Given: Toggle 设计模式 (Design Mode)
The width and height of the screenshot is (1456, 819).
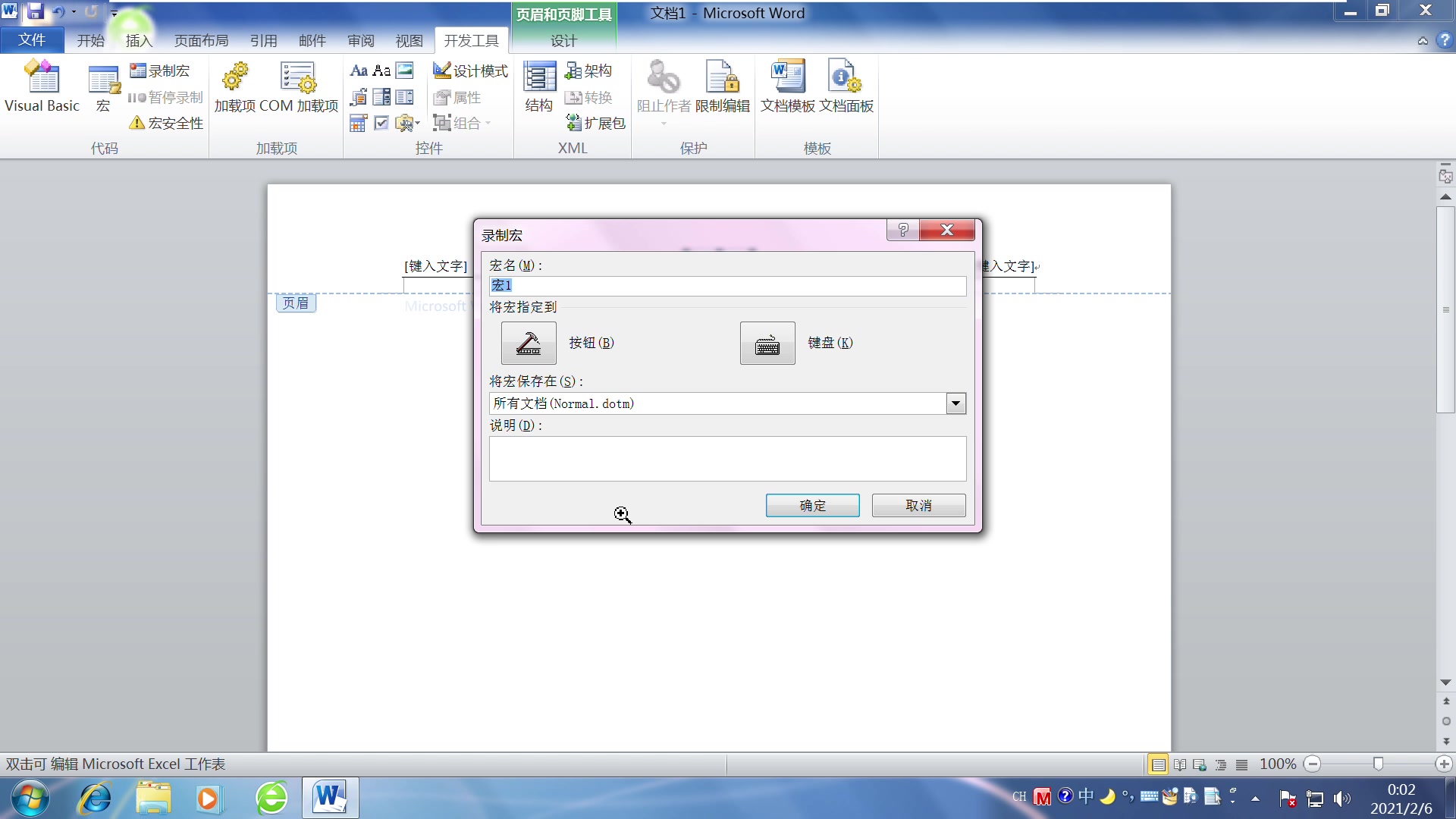Looking at the screenshot, I should 470,71.
